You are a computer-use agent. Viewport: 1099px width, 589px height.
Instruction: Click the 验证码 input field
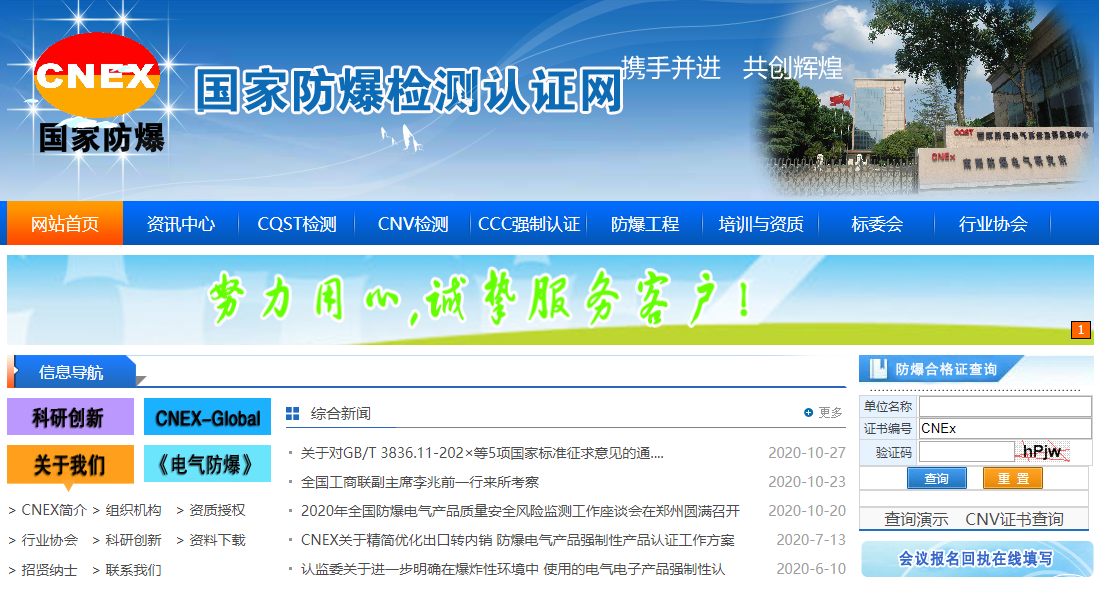pos(967,452)
